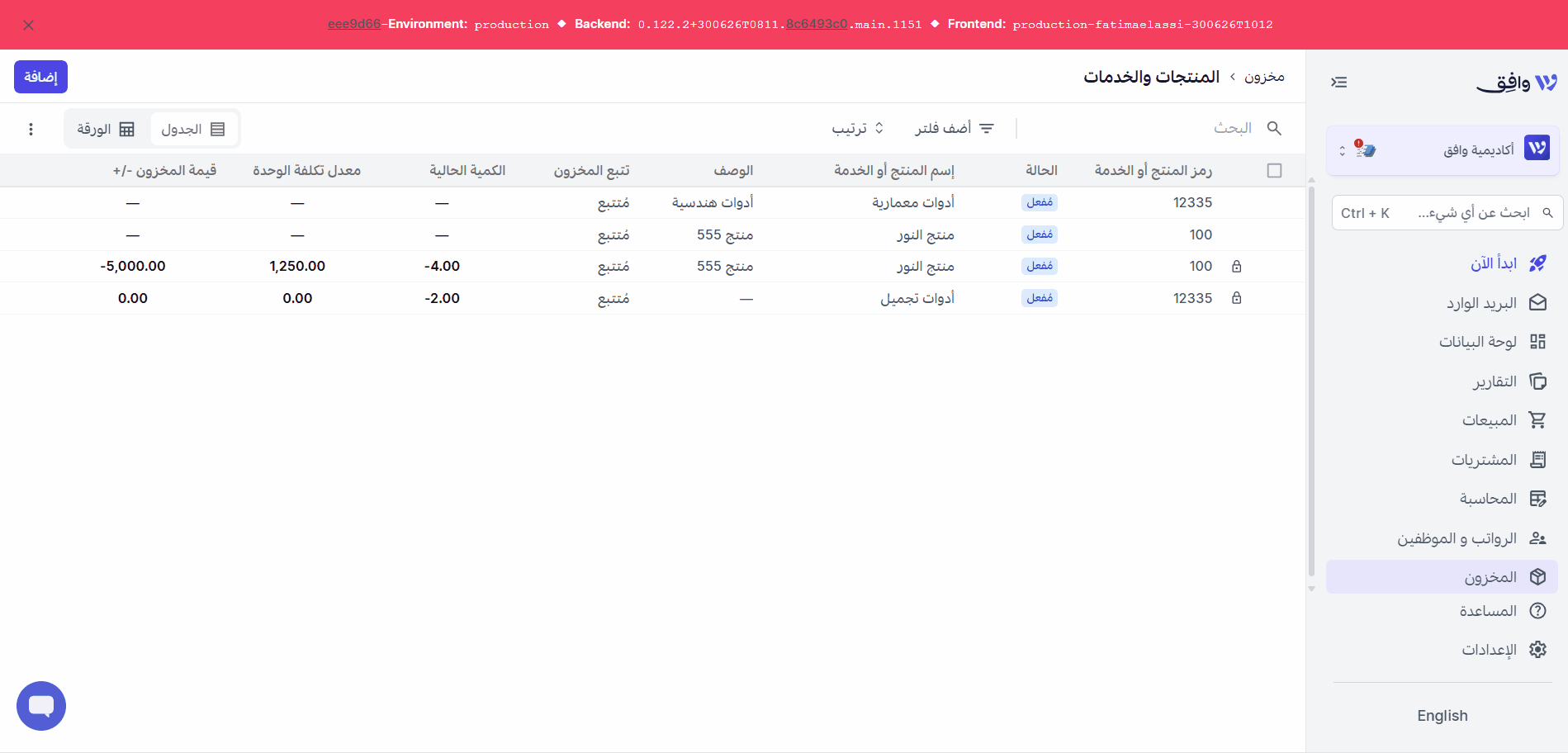Click the مُفعل badge on the أدوات تجميل row

1040,298
